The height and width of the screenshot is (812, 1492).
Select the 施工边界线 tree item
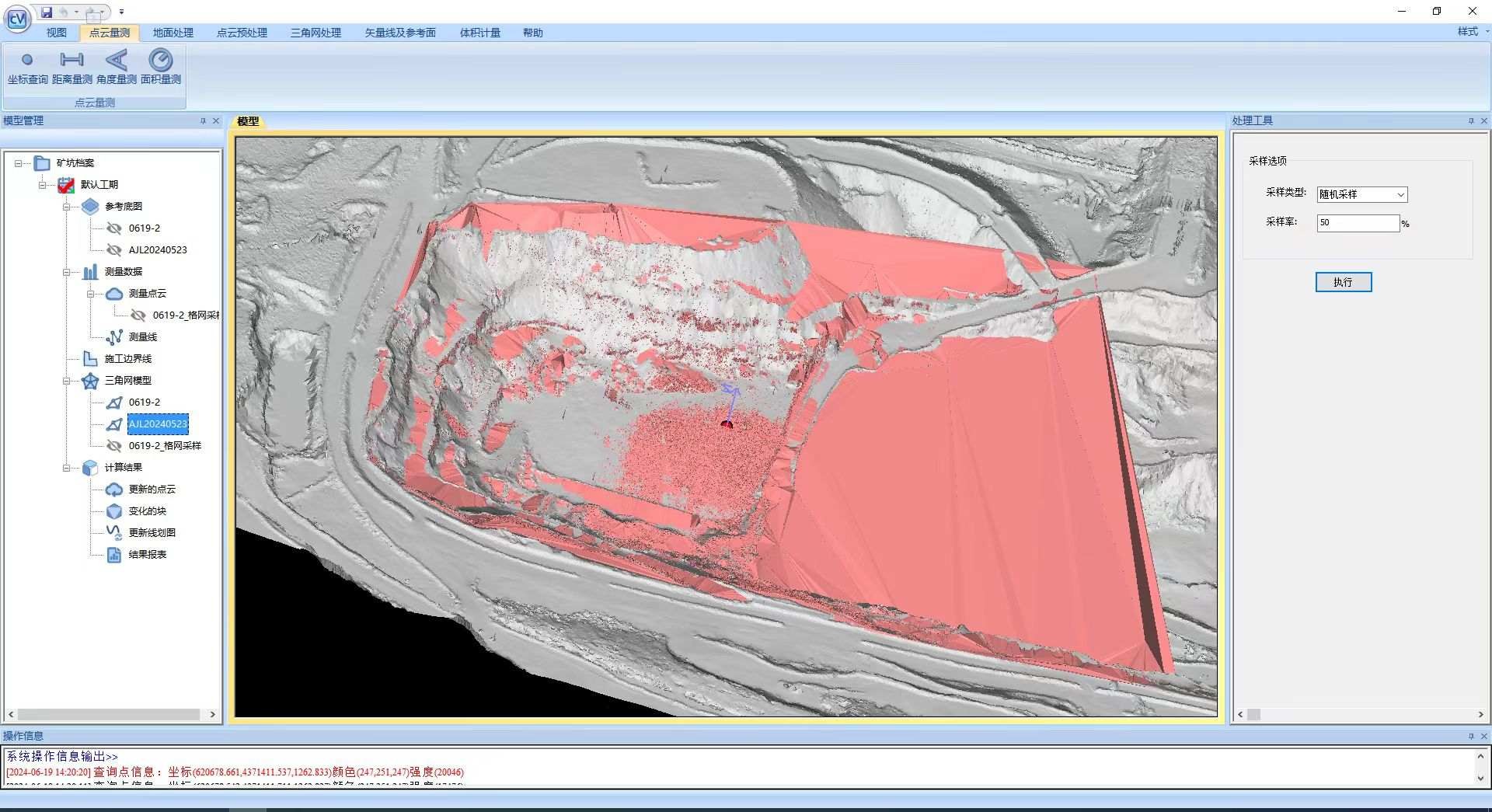(128, 359)
